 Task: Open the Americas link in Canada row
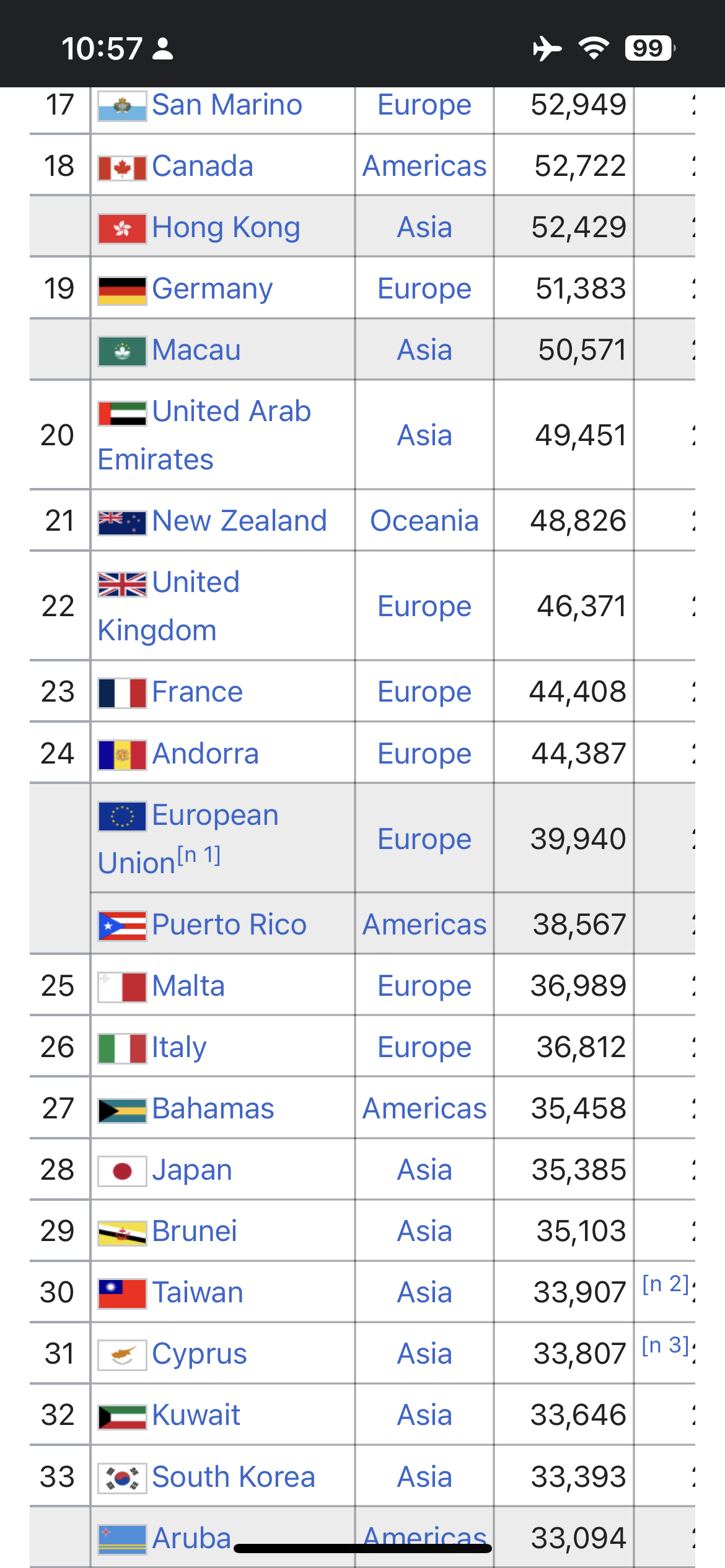coord(424,166)
